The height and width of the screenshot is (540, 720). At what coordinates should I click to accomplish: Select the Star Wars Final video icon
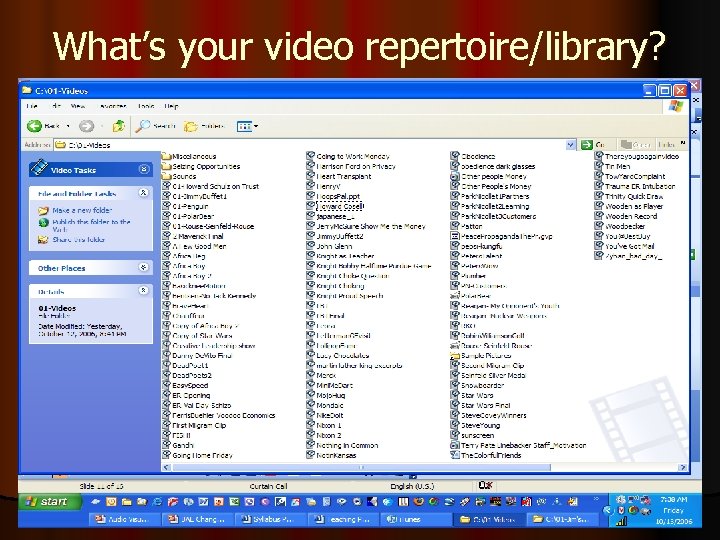click(x=455, y=405)
